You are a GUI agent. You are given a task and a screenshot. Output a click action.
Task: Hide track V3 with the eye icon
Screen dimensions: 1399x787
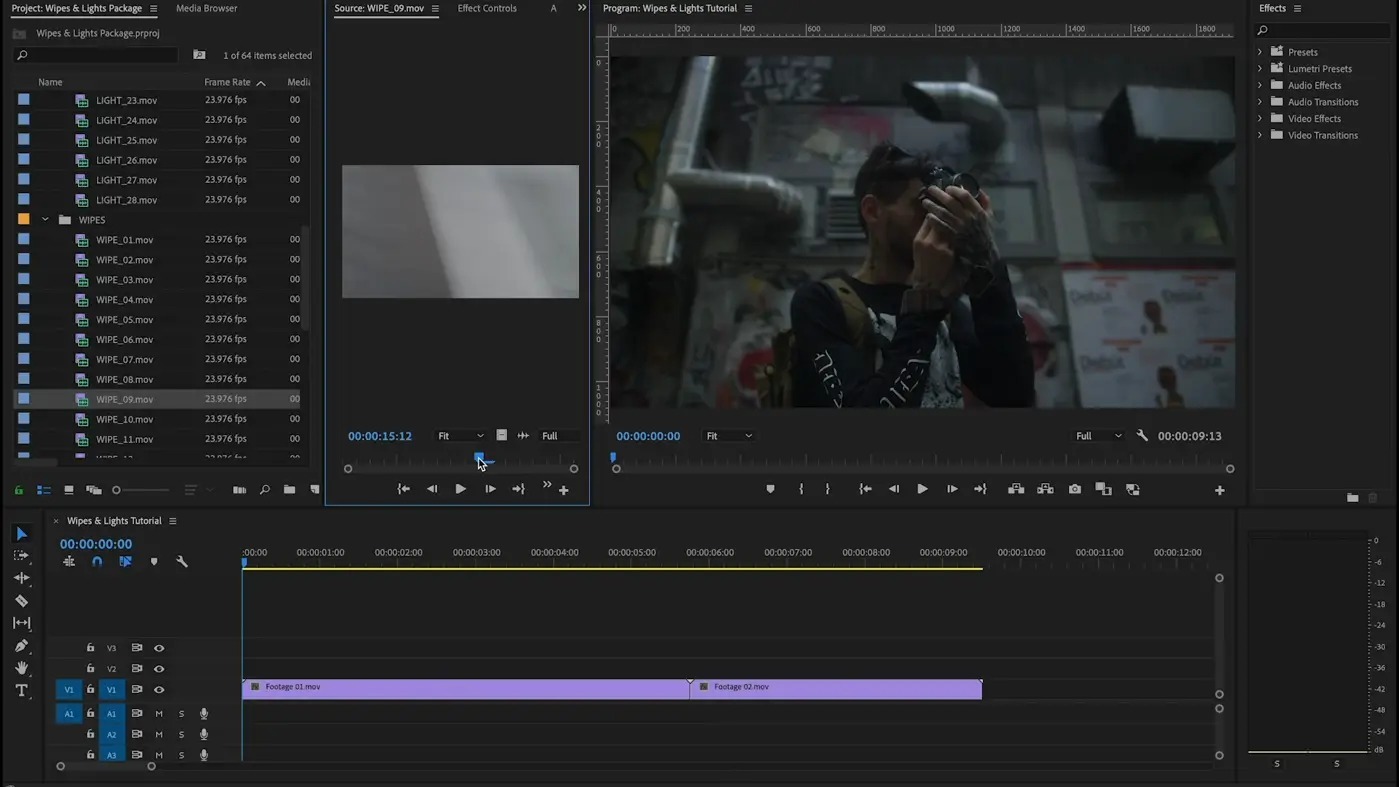(159, 648)
